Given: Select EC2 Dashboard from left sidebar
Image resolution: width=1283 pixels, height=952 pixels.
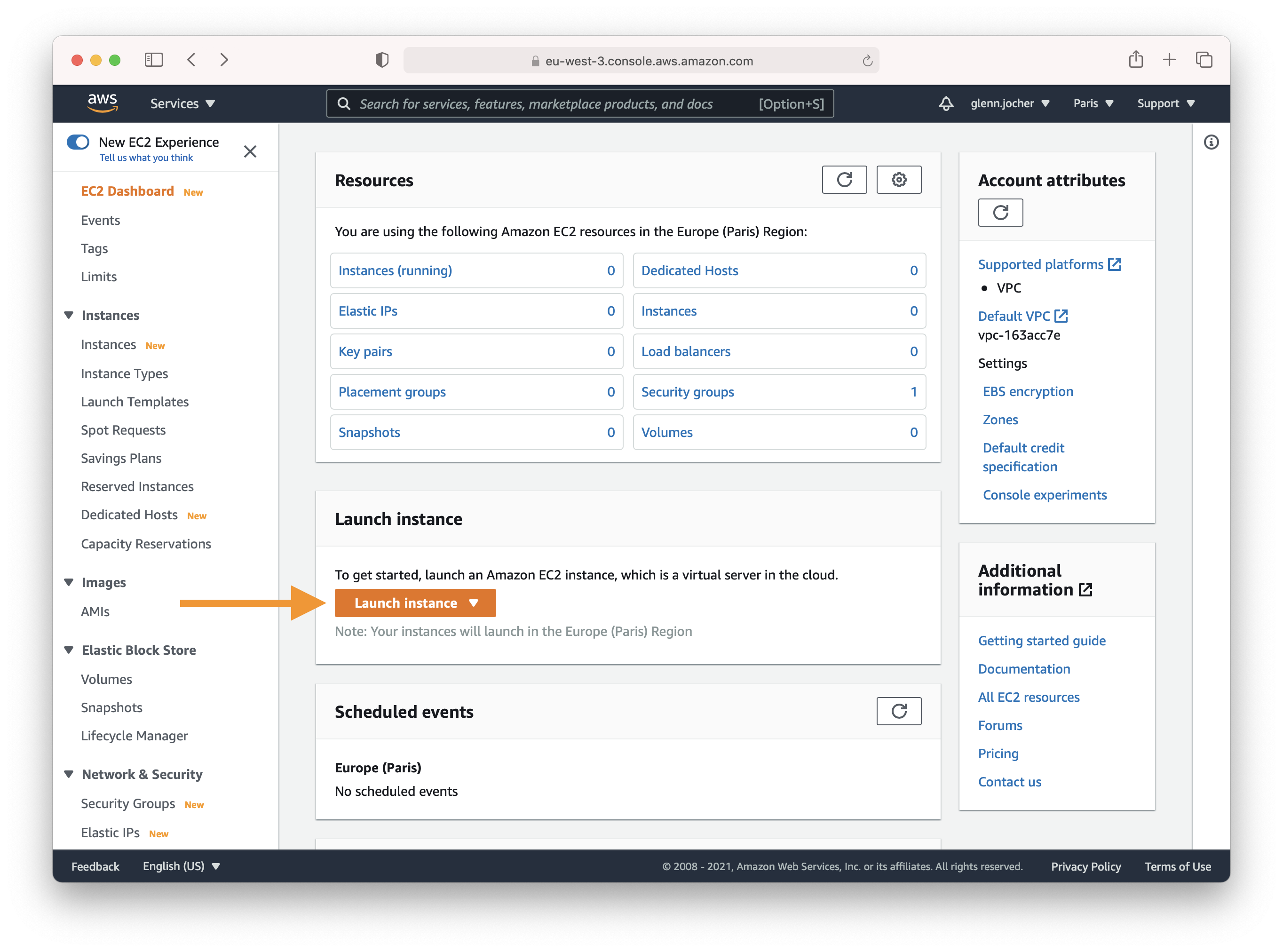Looking at the screenshot, I should [x=128, y=190].
